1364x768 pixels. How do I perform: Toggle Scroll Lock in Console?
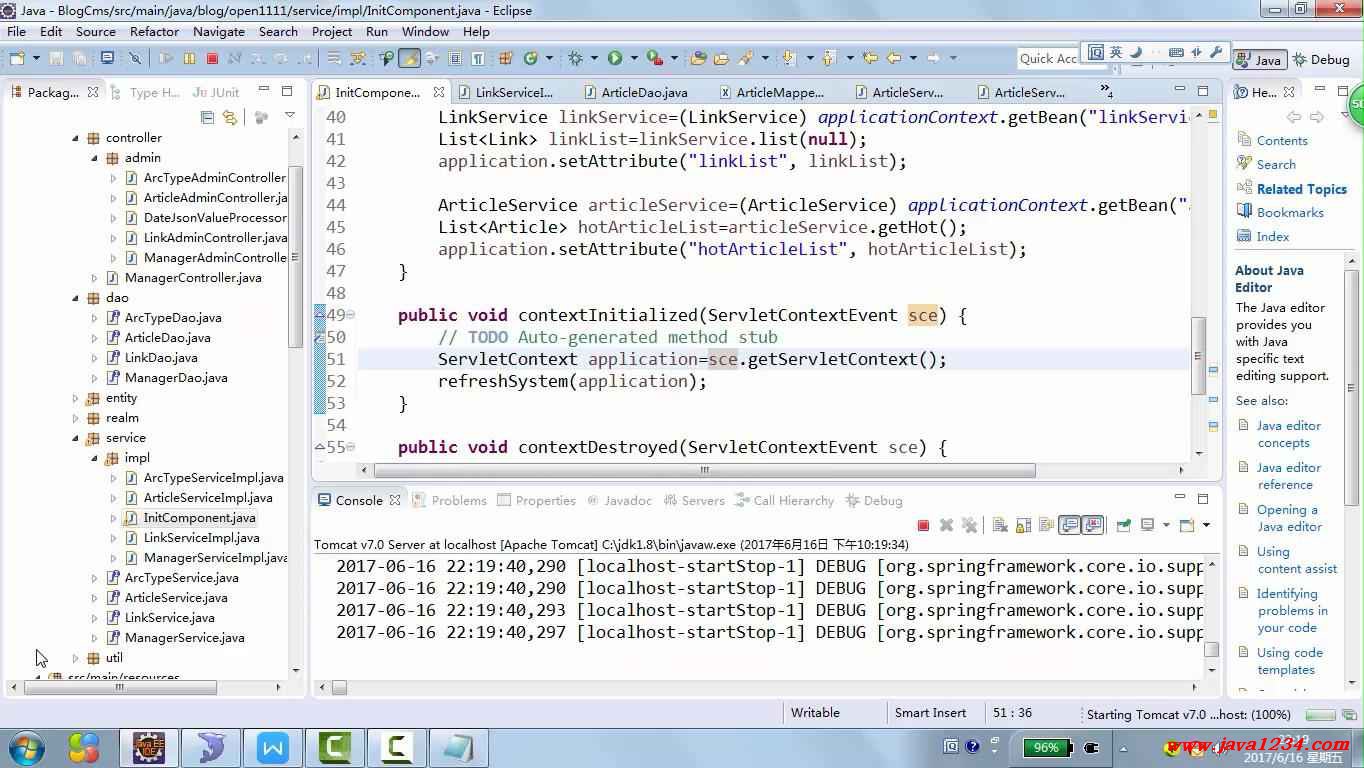[x=1023, y=525]
